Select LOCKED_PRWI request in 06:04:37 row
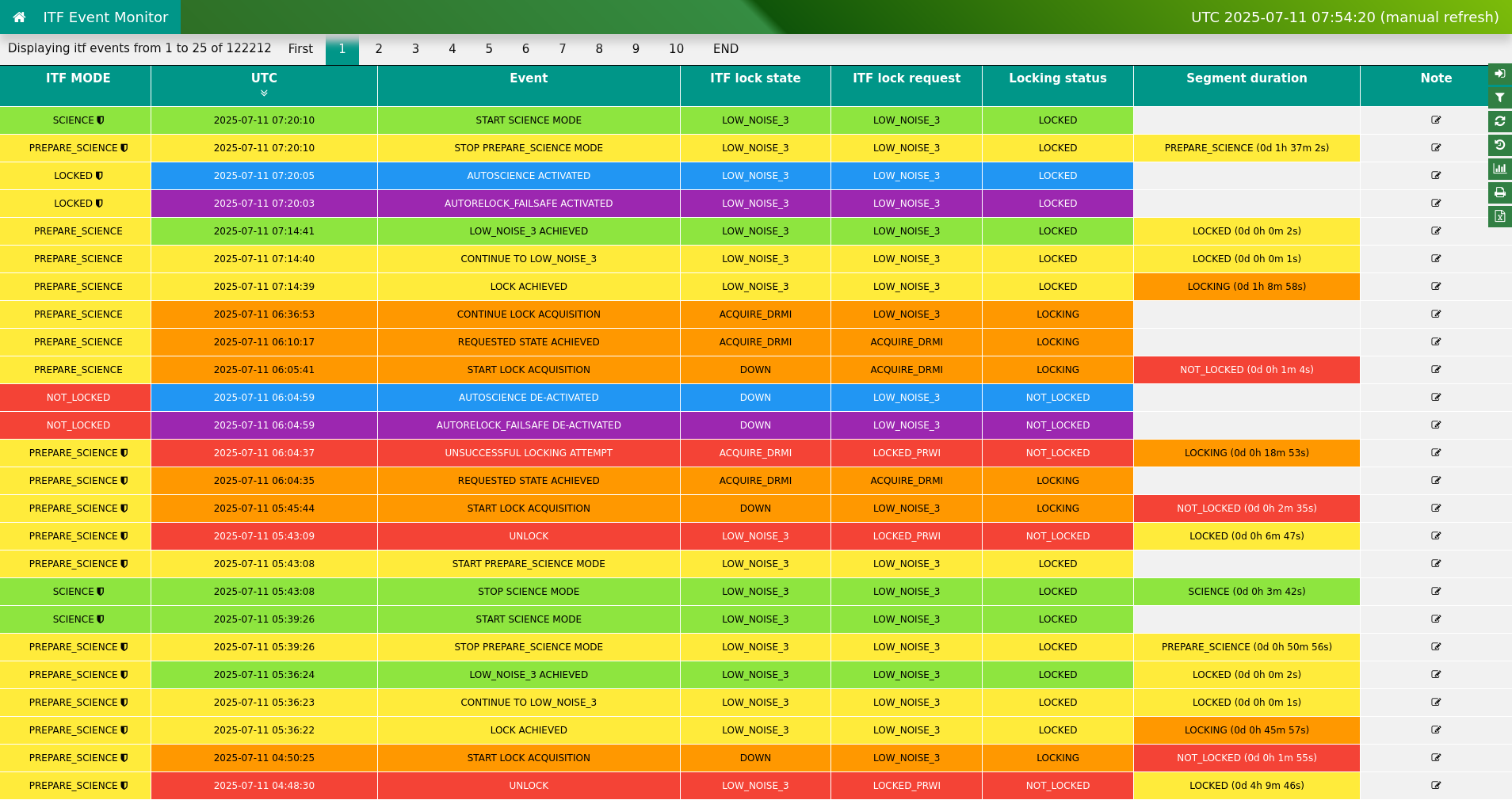 point(907,453)
